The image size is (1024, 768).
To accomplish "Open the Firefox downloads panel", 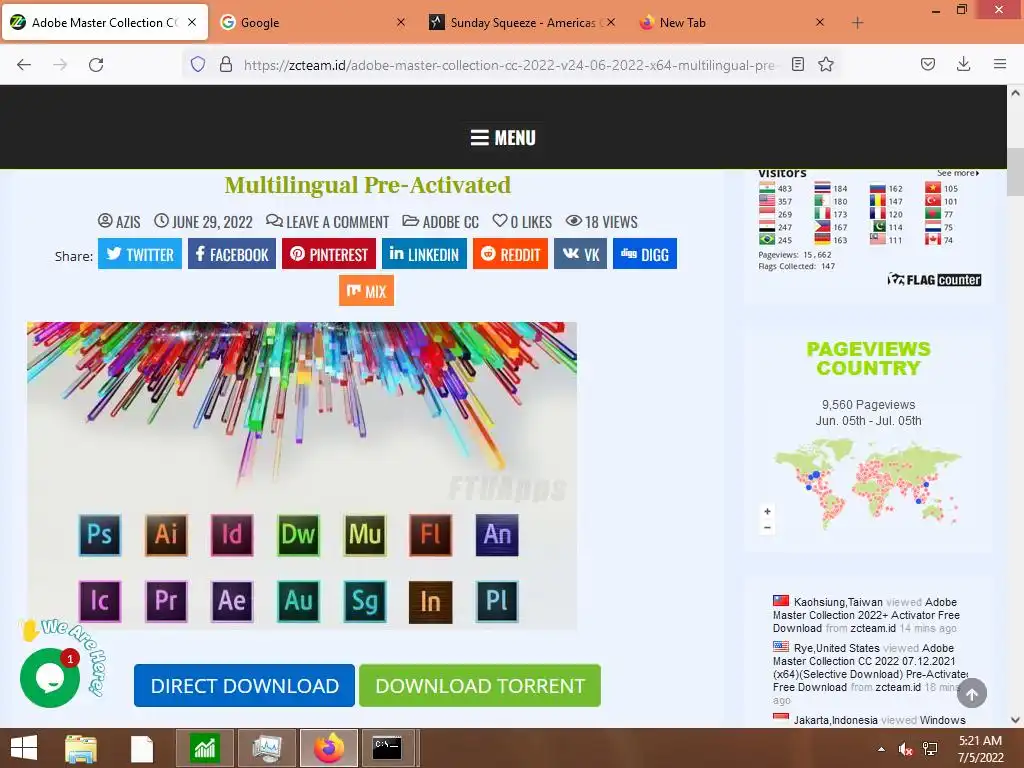I will point(963,64).
